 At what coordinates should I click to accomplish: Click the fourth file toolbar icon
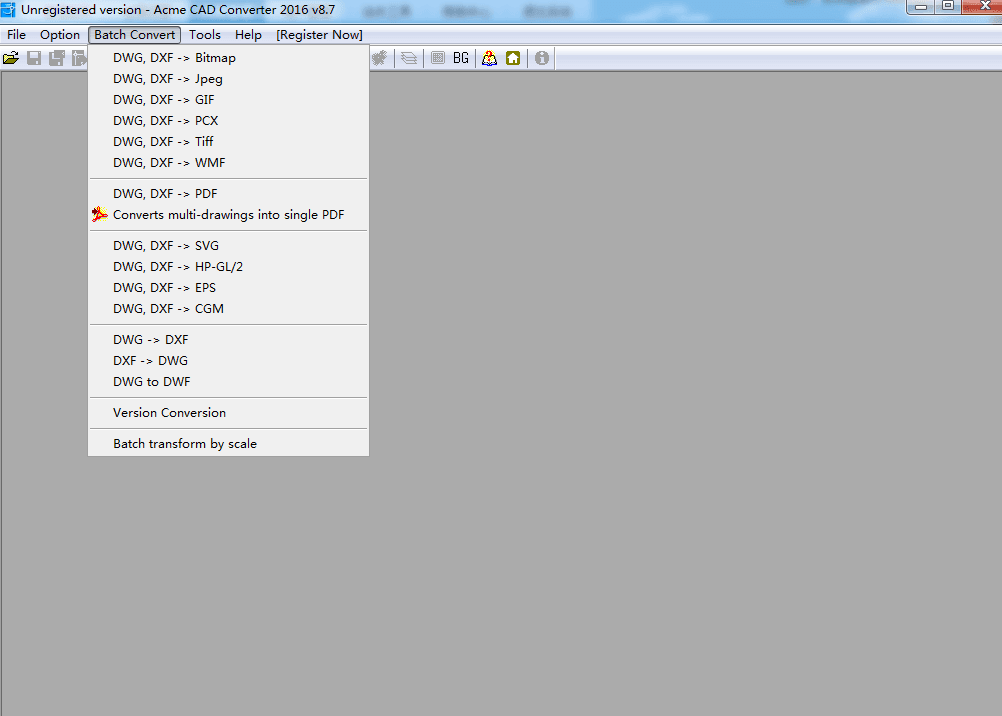(x=78, y=57)
